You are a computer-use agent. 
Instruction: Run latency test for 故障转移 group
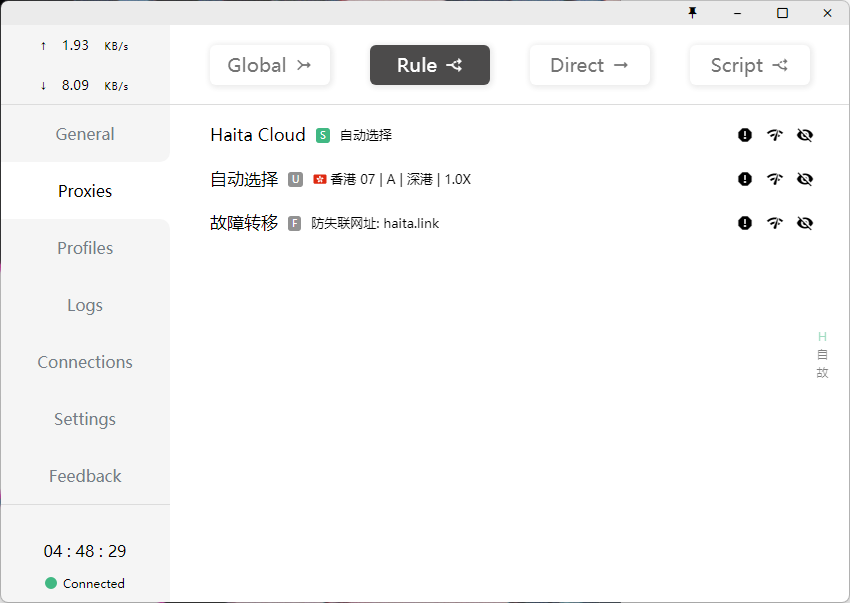[775, 223]
